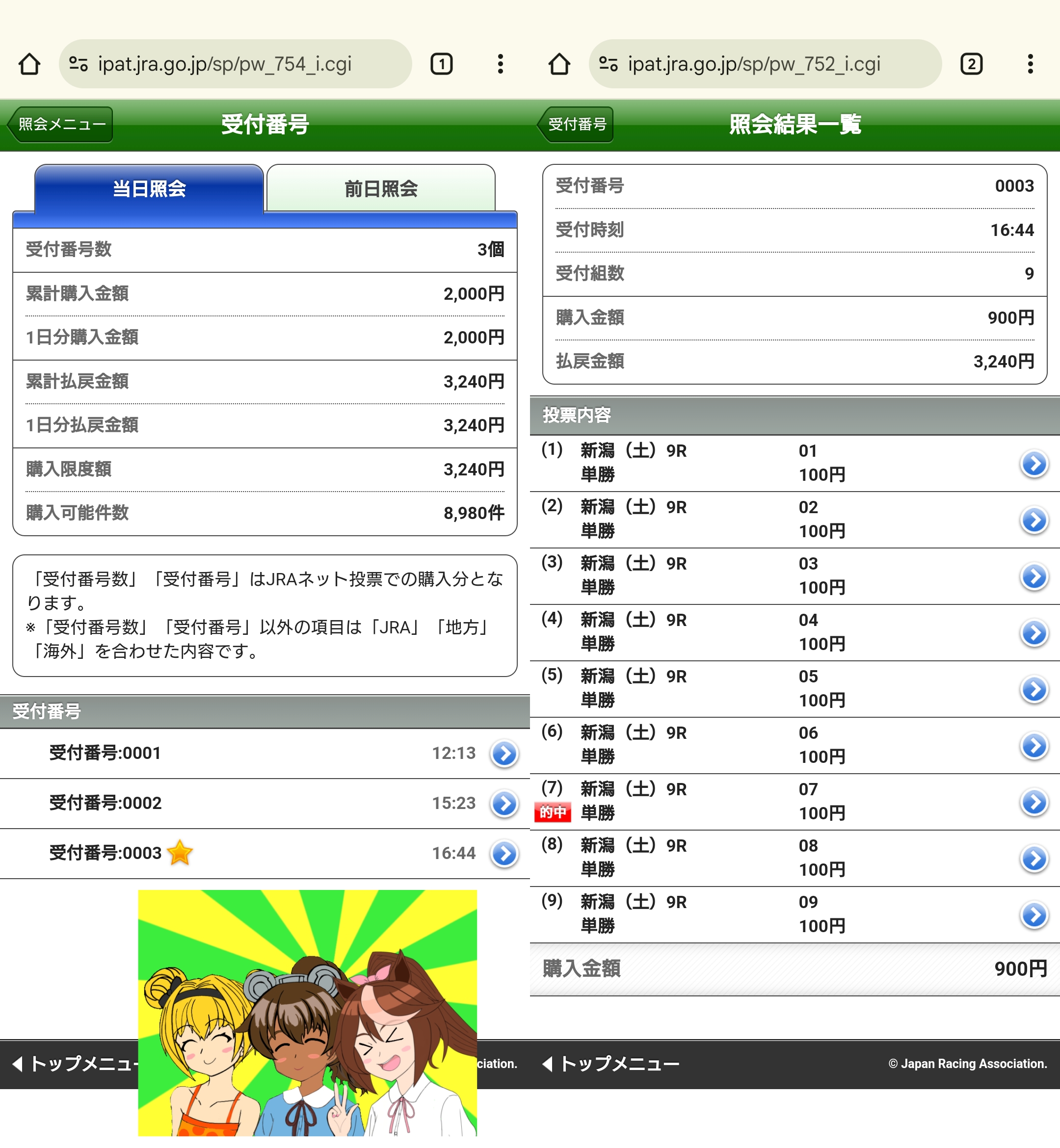Screen dimensions: 1060x1148
Task: Tap address bar with pw_752_i.cgi URL
Action: click(x=765, y=64)
